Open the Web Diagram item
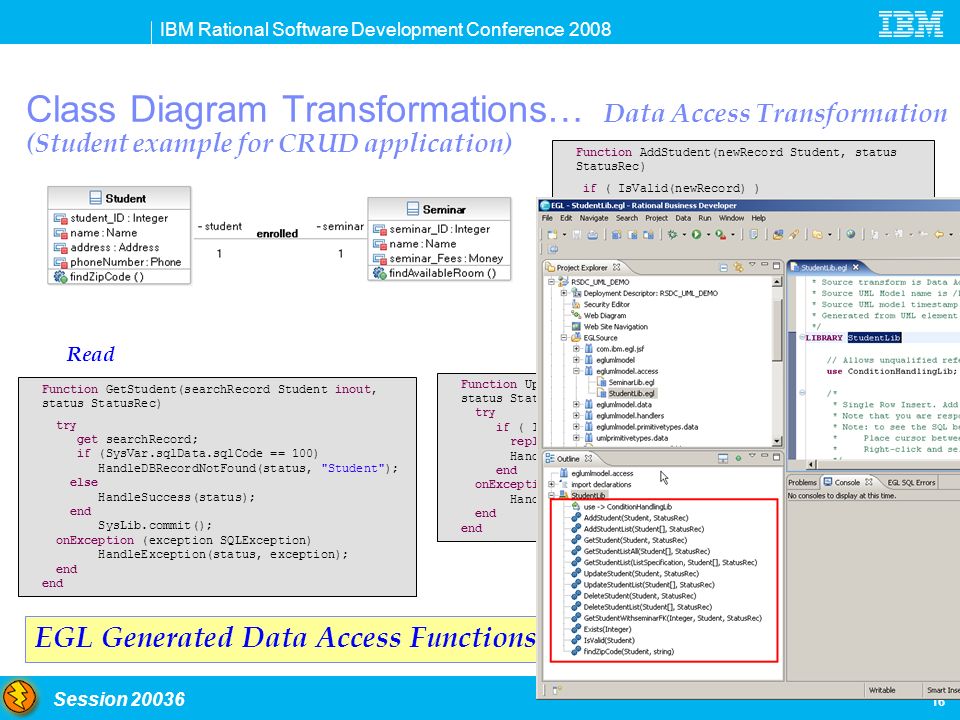 coord(604,315)
